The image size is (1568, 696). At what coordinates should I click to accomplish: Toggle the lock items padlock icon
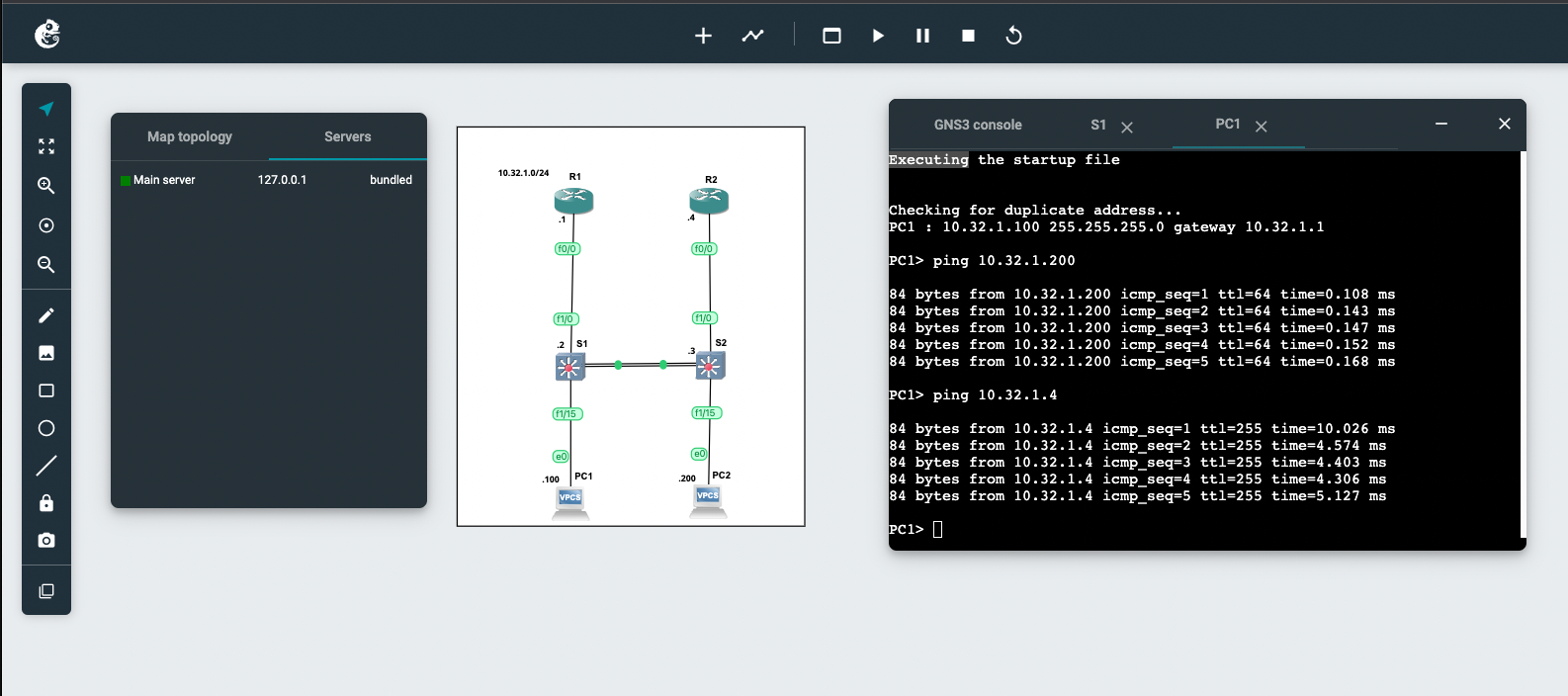coord(46,503)
